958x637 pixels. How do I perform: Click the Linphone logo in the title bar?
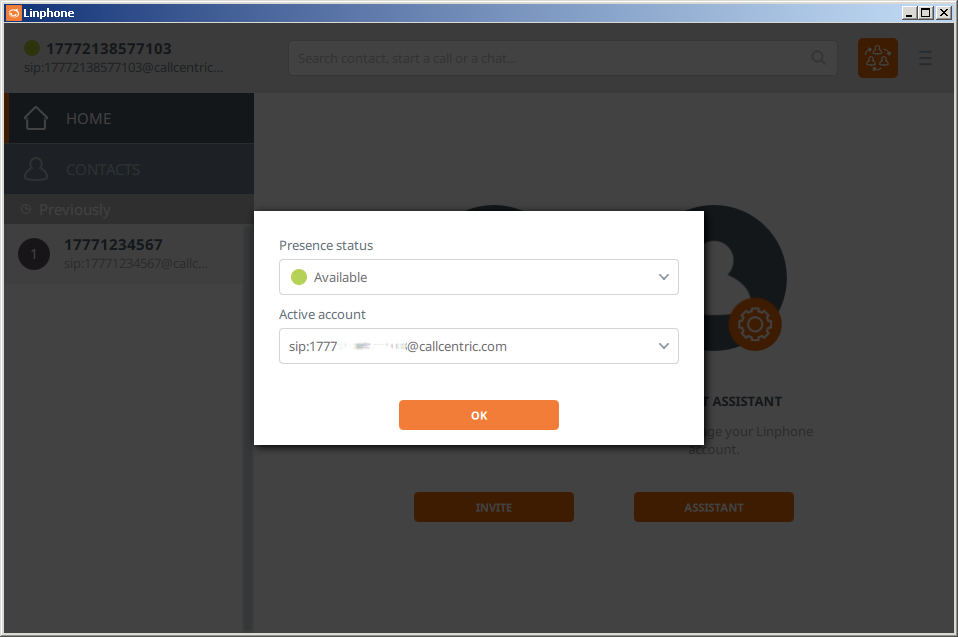(x=14, y=12)
